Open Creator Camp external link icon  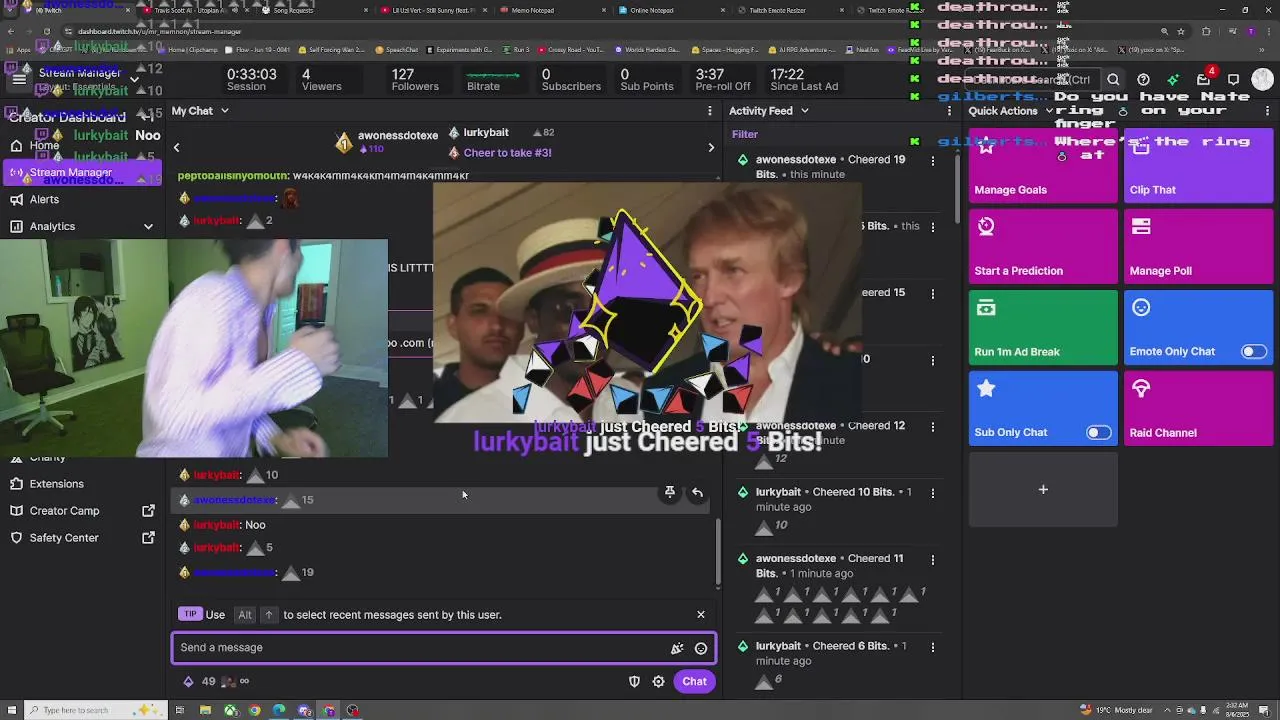148,511
